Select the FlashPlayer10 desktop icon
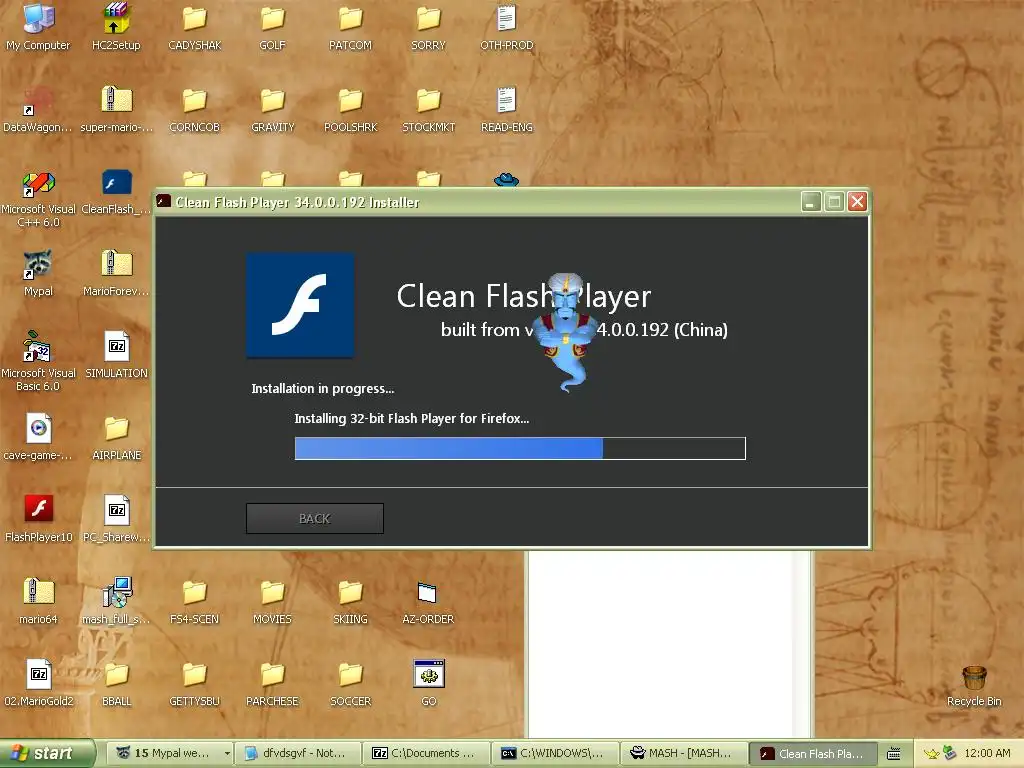Screen dimensions: 1024x768 coord(38,519)
